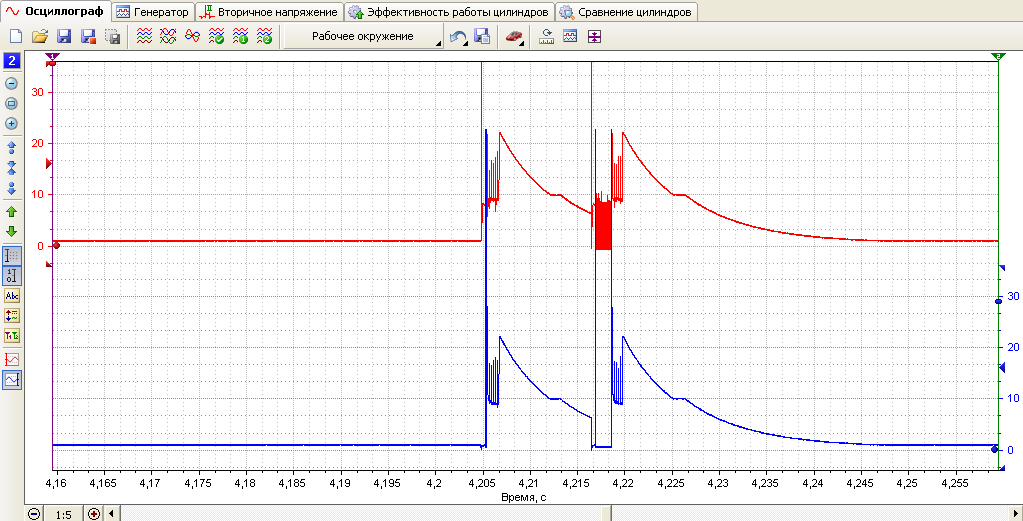Open the Вторичное напряжение tab
Viewport: 1023px width, 521px height.
coord(269,12)
